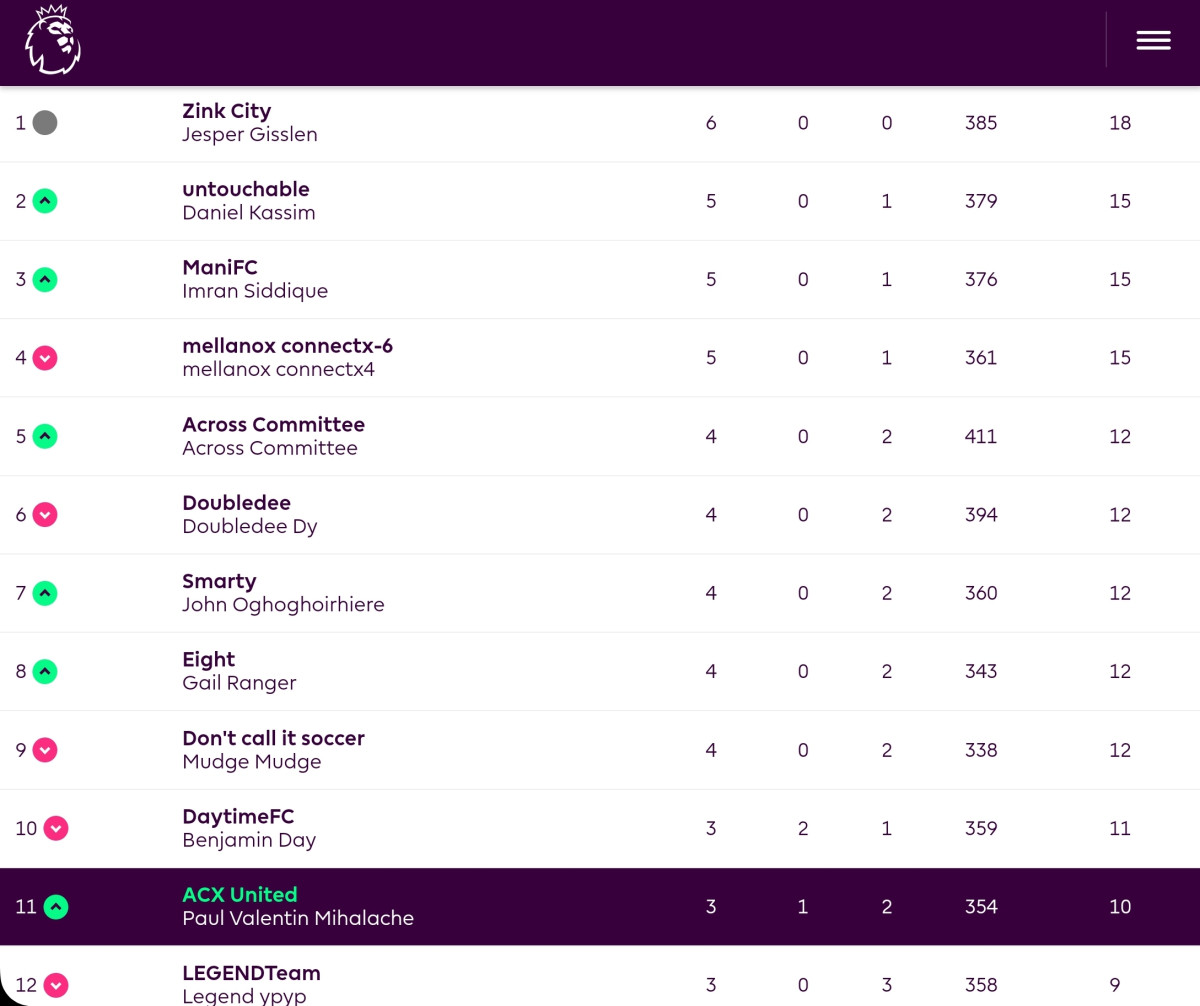Click the 411 score for Across Committee

click(981, 436)
